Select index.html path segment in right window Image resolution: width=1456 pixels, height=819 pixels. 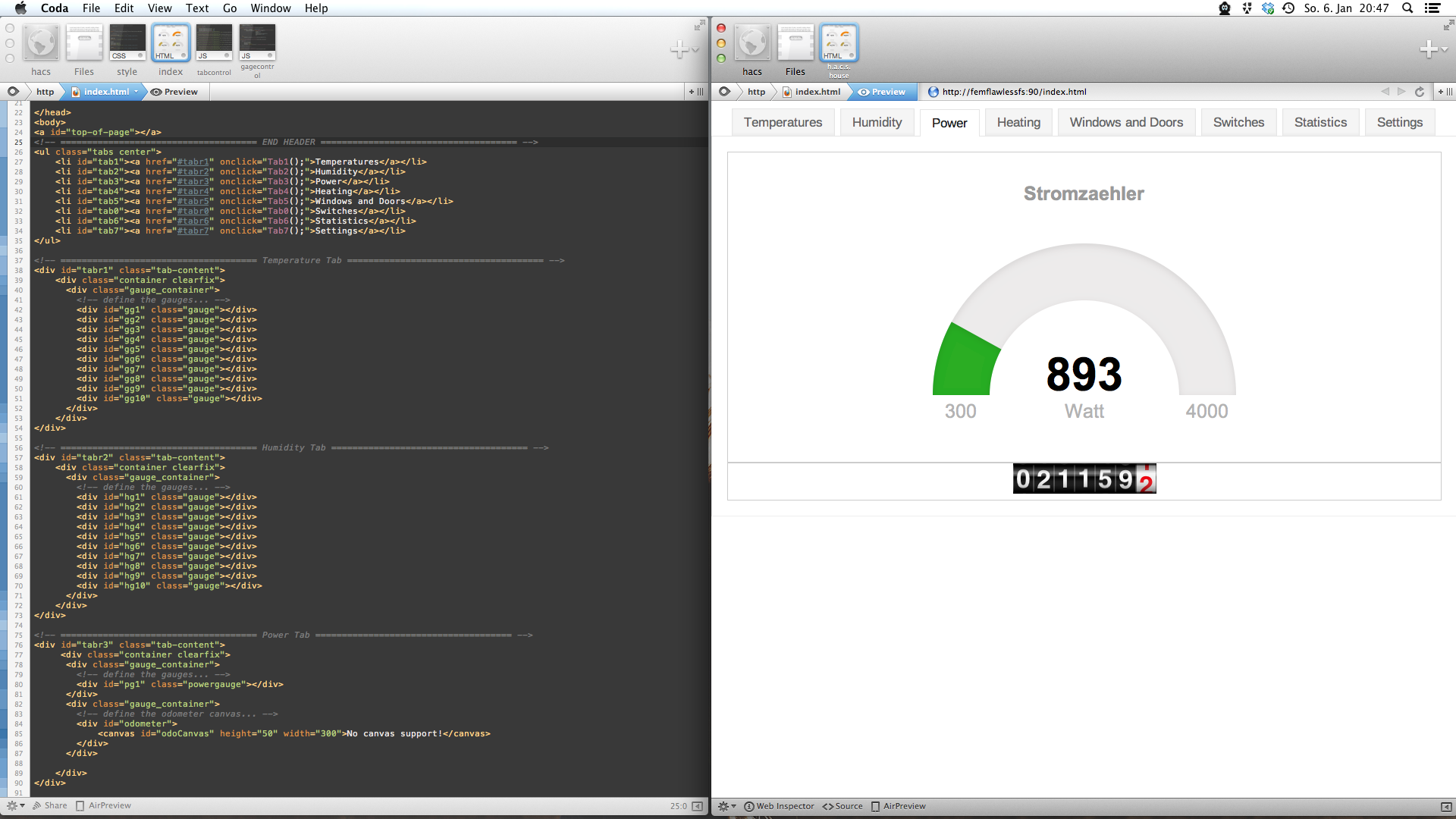(x=811, y=92)
